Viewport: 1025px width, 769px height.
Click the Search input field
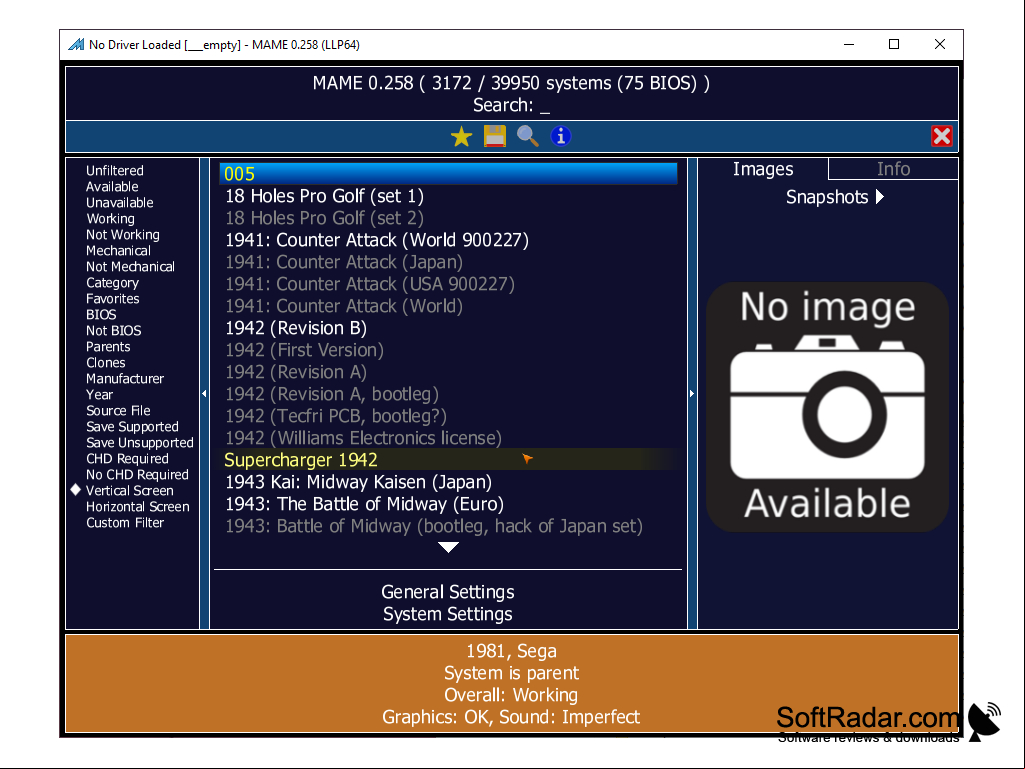pyautogui.click(x=511, y=105)
